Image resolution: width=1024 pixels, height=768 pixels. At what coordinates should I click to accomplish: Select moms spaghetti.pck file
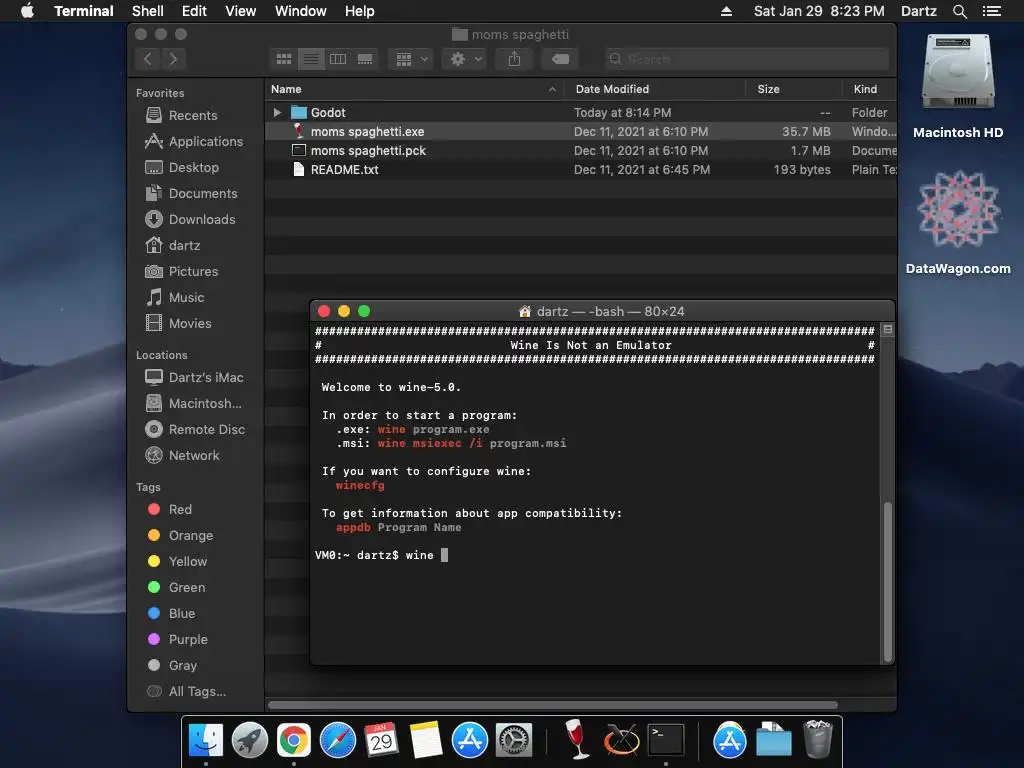pos(581,150)
